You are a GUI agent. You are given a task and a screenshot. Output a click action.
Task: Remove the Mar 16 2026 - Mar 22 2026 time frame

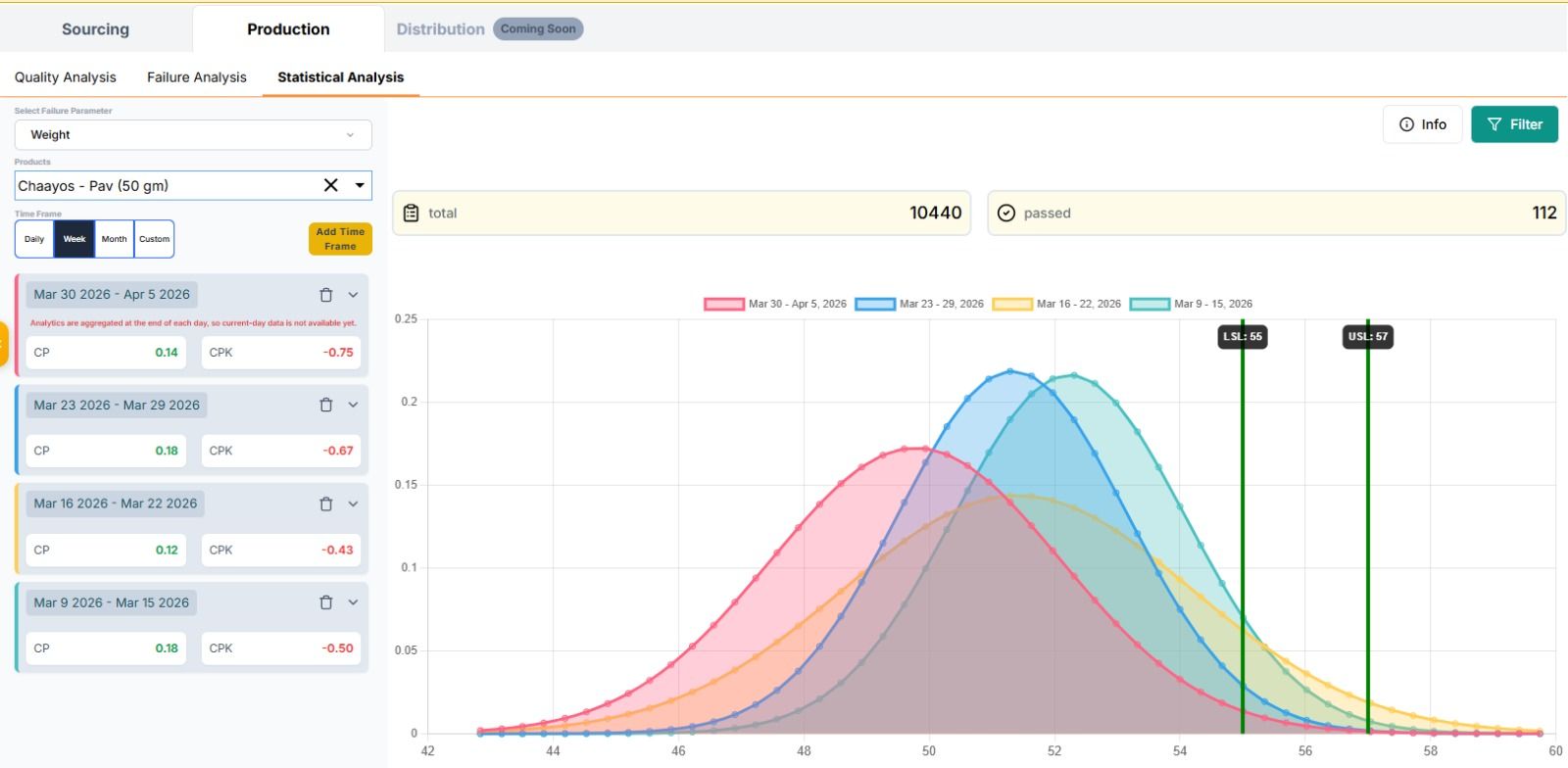[x=326, y=504]
